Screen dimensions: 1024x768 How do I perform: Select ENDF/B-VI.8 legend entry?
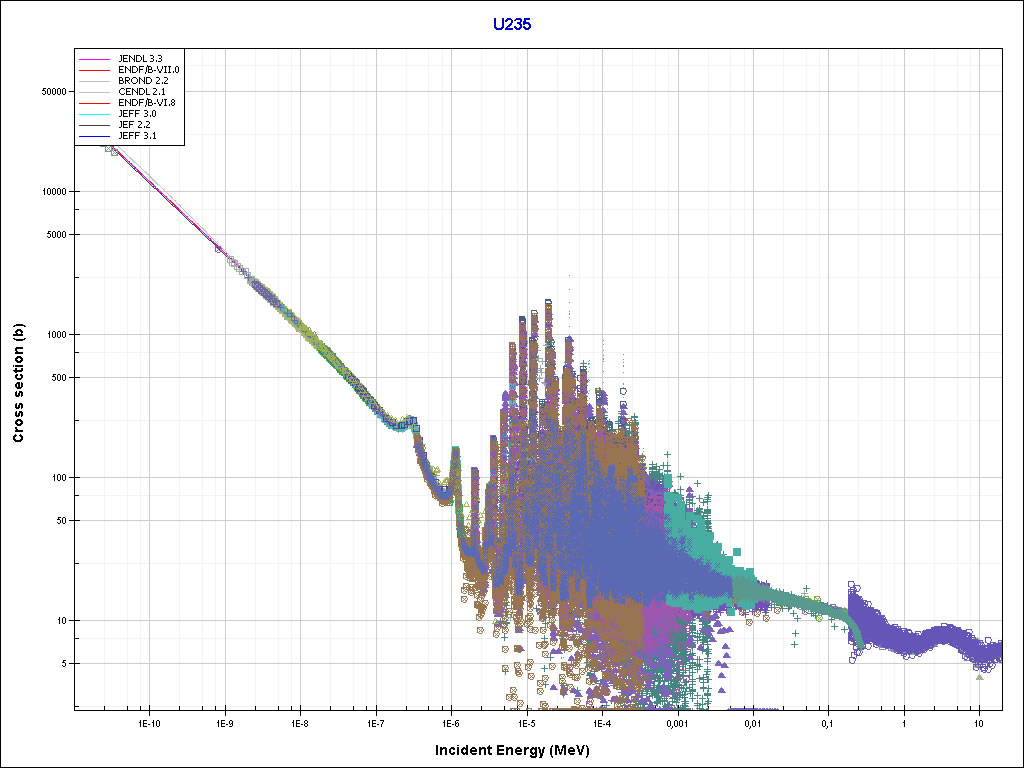147,103
